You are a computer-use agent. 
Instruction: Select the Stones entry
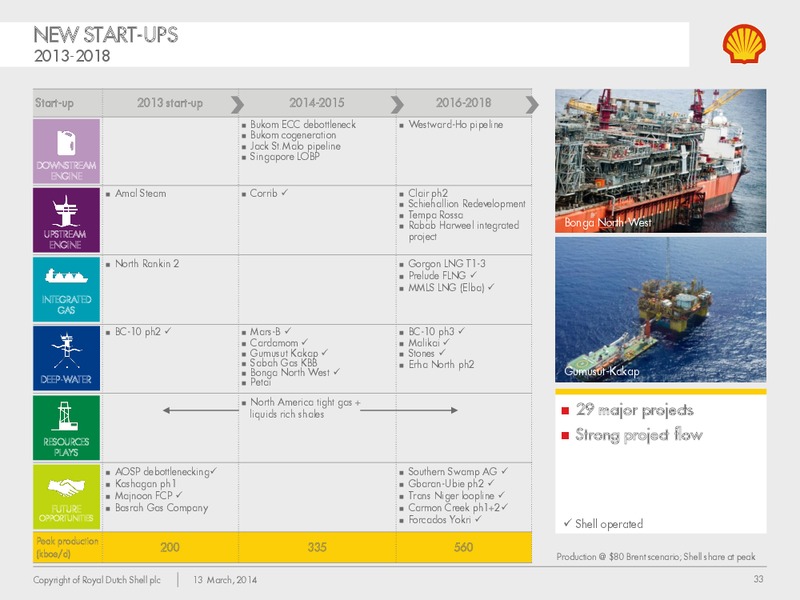click(421, 354)
